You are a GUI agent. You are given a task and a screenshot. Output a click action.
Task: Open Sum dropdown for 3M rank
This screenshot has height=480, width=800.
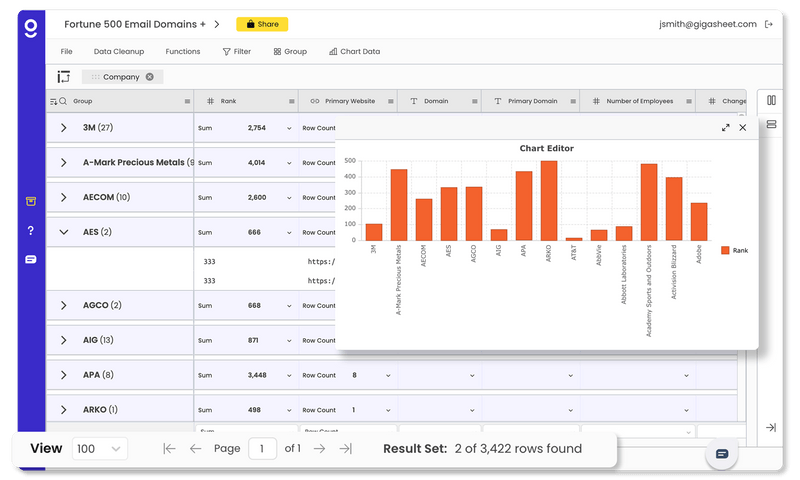click(289, 128)
